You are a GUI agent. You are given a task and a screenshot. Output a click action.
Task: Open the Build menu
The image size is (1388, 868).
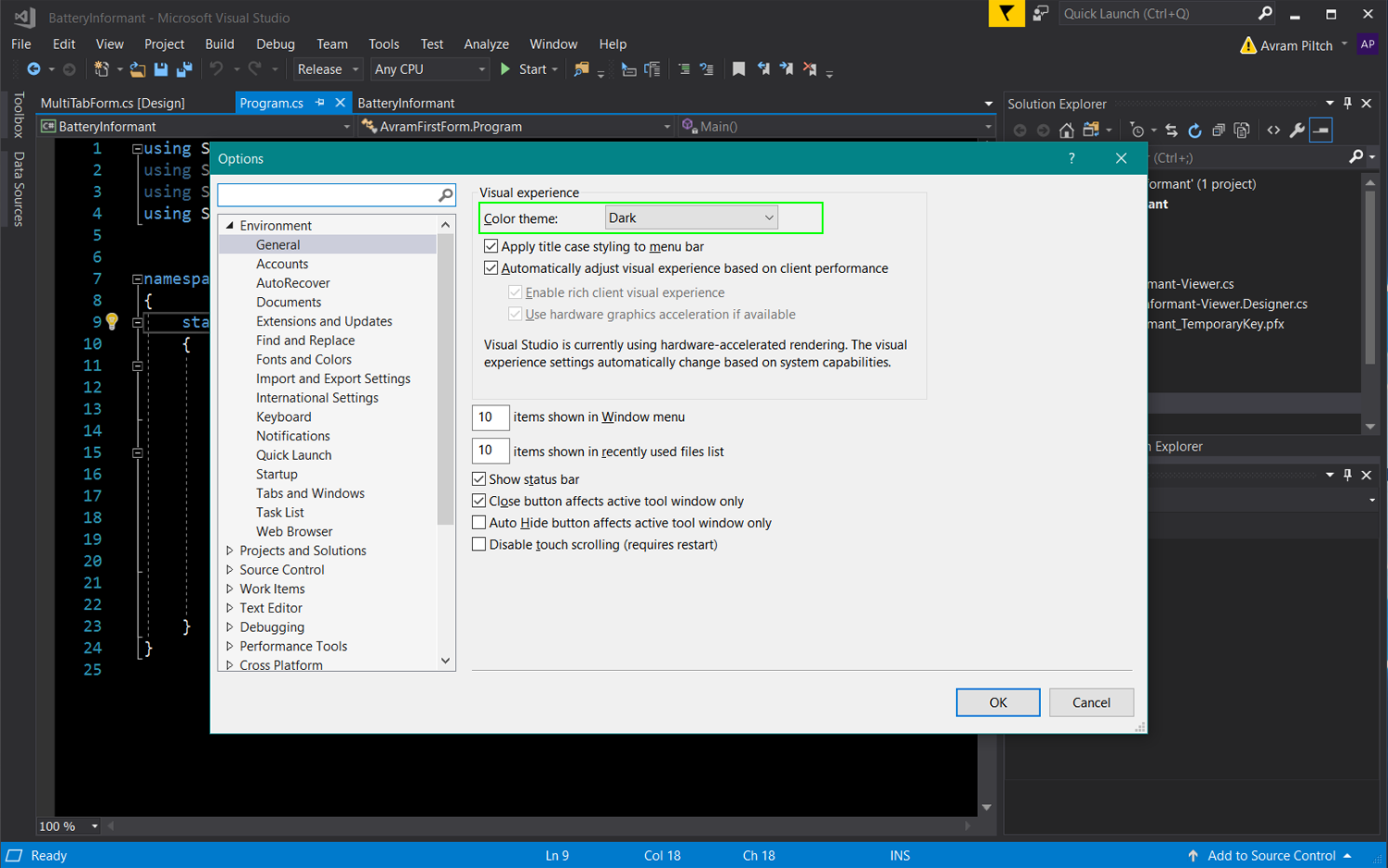219,43
